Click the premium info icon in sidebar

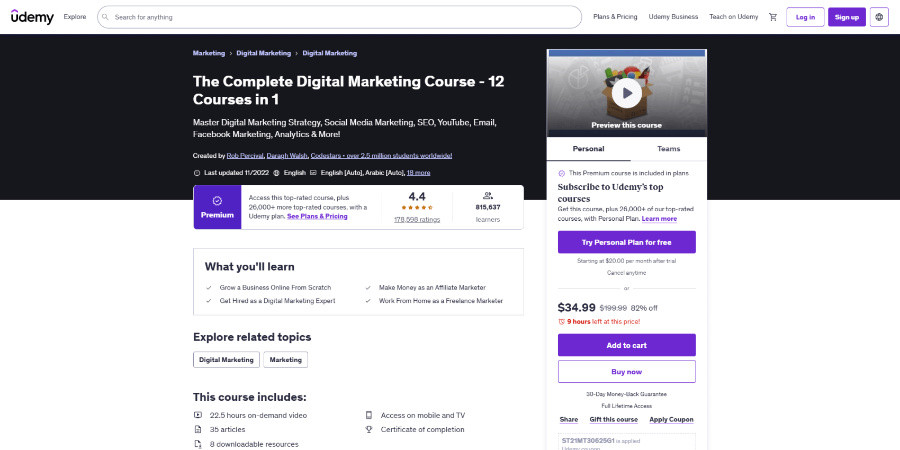coord(561,173)
